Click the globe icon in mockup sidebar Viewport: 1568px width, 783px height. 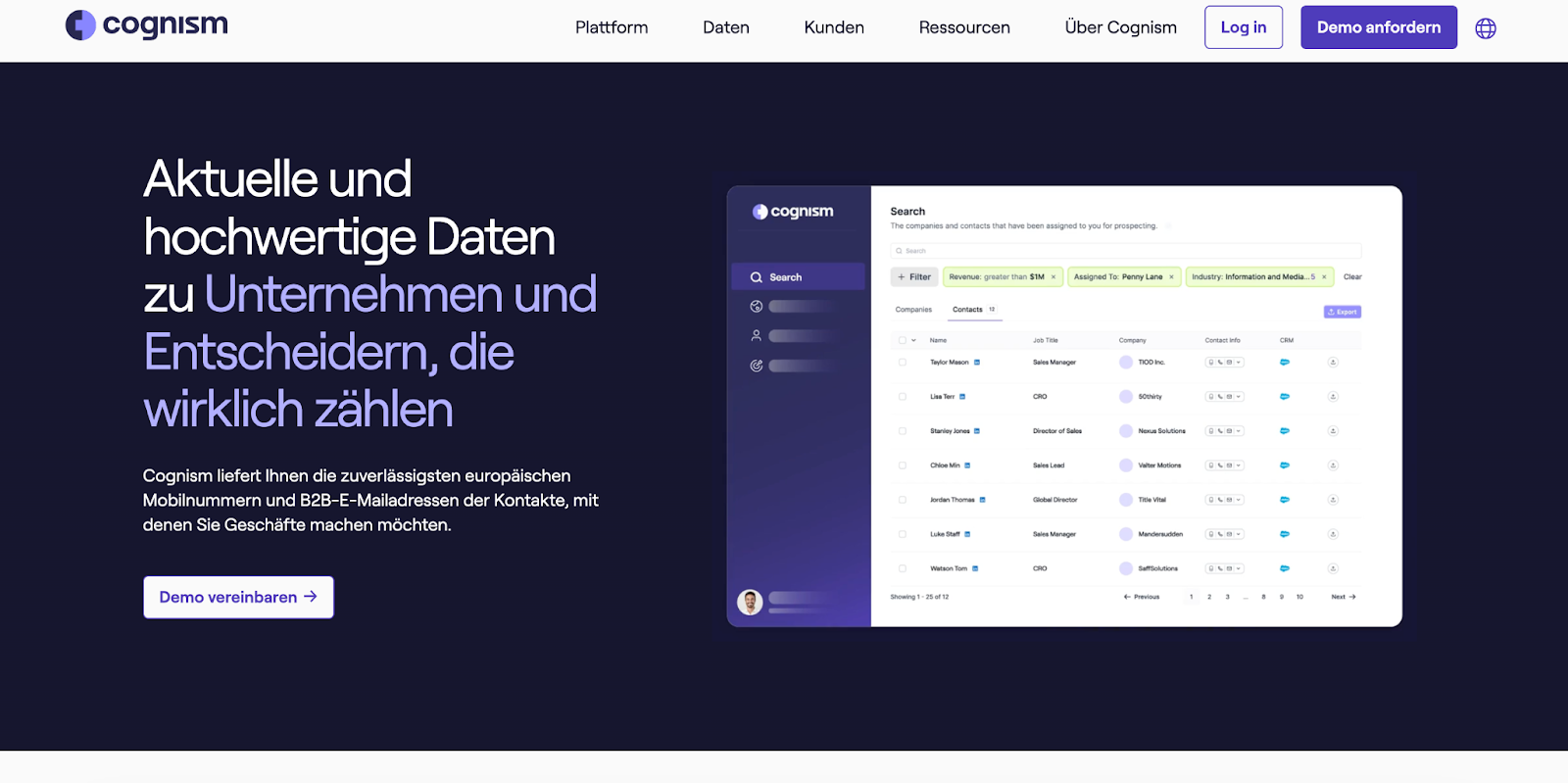pos(757,307)
